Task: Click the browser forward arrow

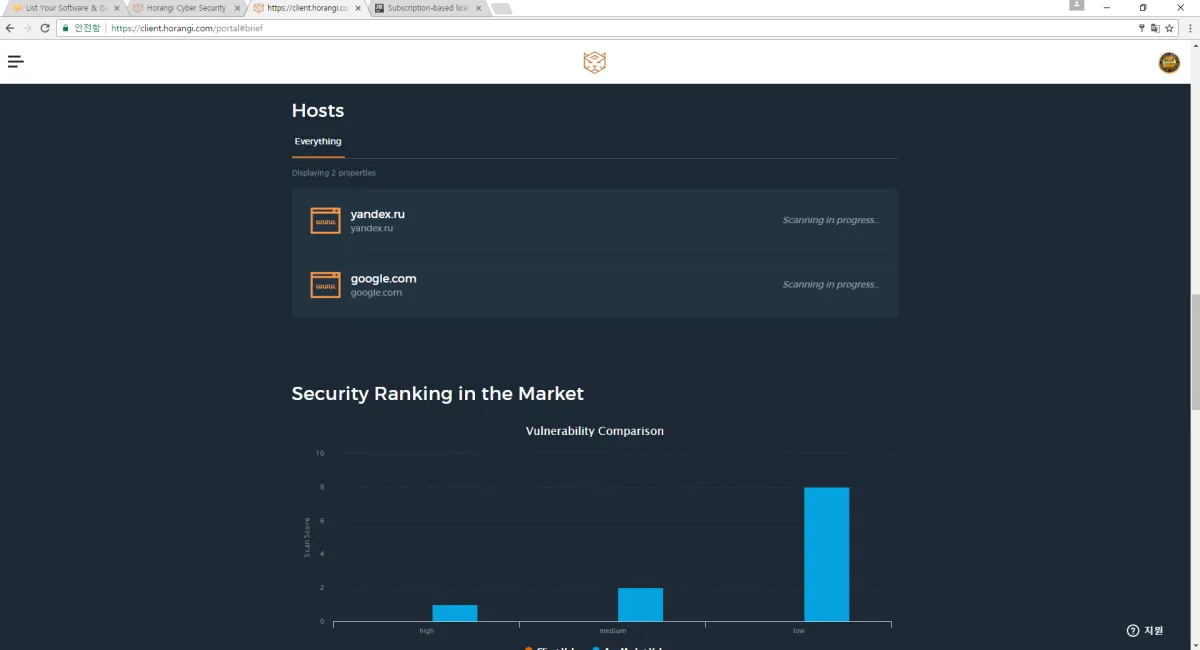Action: point(27,28)
